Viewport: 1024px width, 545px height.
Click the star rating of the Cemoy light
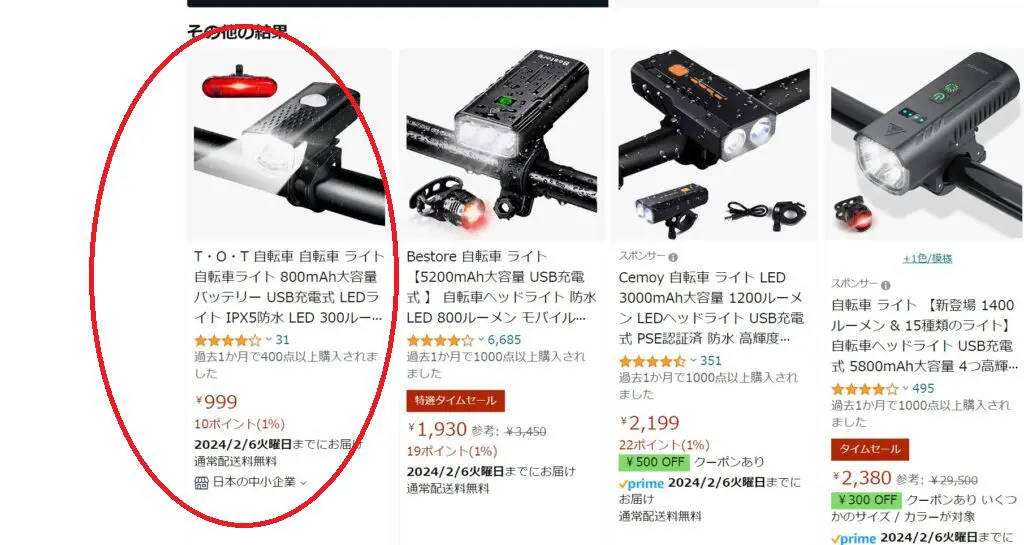click(x=652, y=361)
